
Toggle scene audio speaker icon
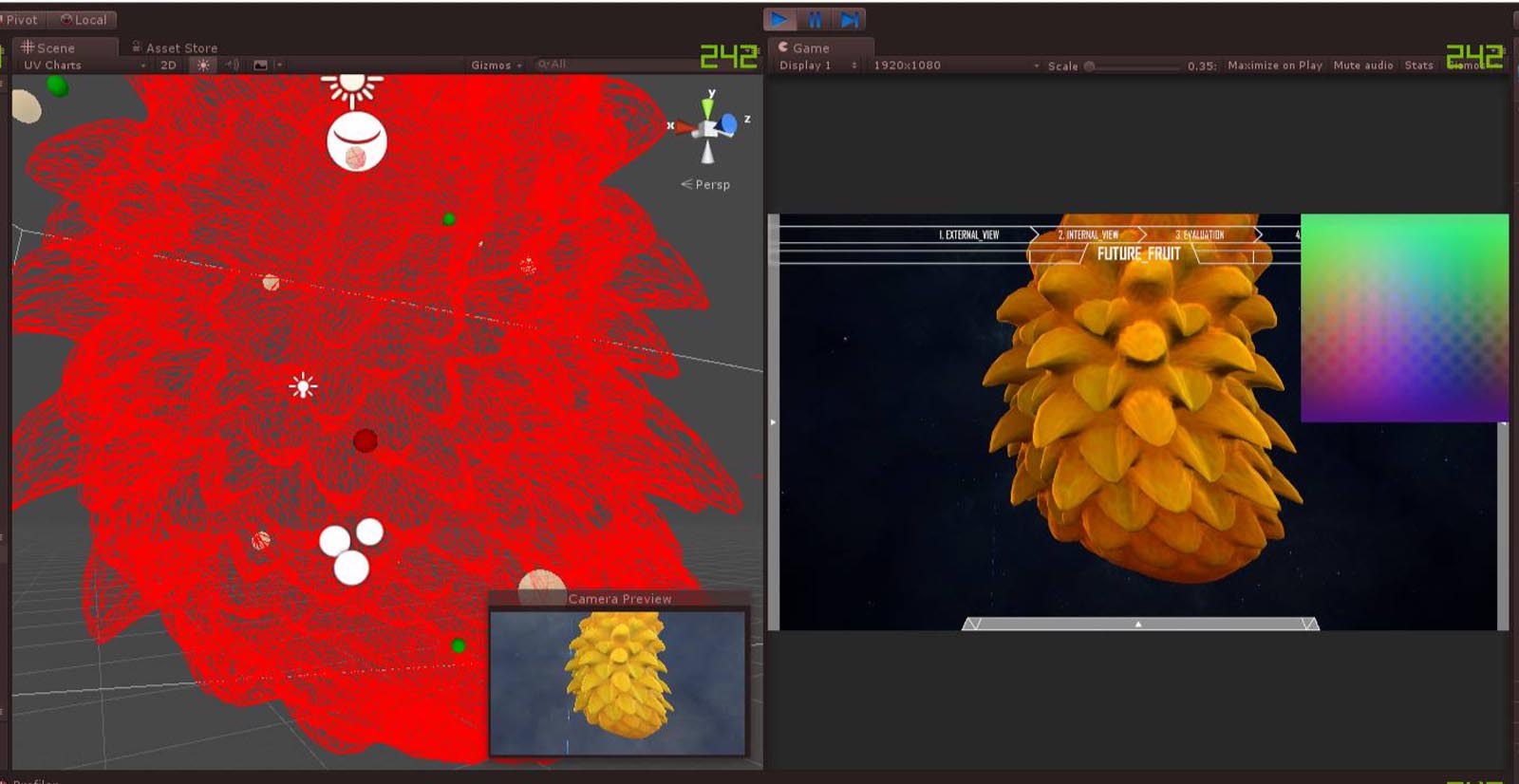click(232, 65)
